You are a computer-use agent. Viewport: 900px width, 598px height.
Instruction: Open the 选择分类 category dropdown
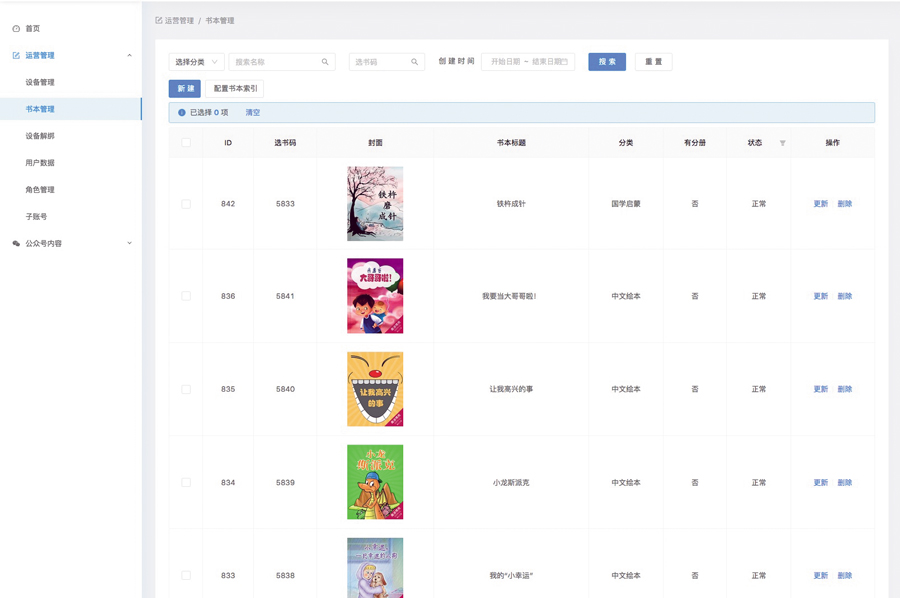tap(196, 62)
